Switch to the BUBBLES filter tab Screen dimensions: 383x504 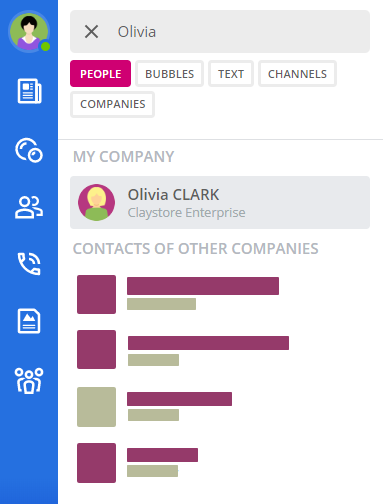tap(169, 74)
